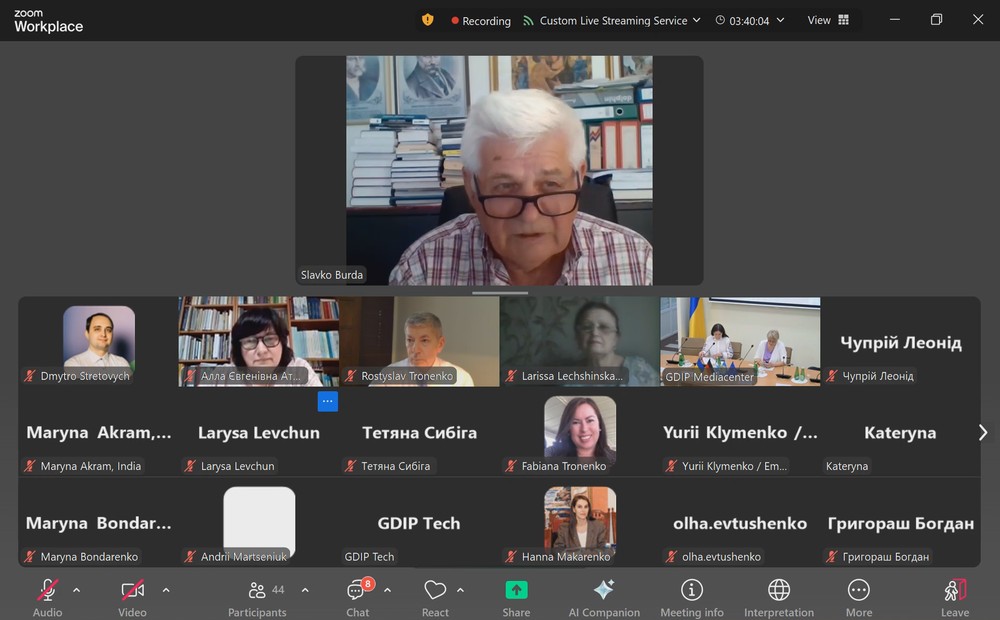Click muted mic icon beside Чупрій Леонід

[x=832, y=376]
